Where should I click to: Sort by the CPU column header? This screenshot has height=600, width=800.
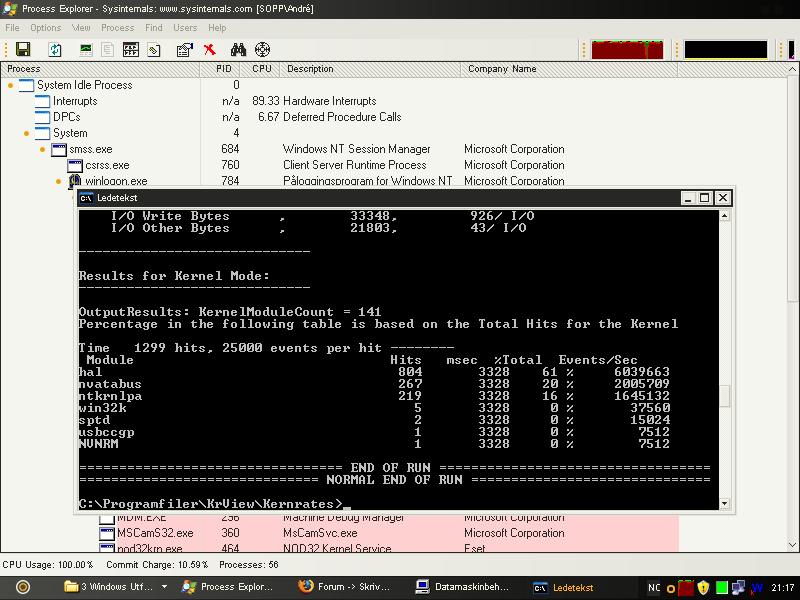[262, 69]
